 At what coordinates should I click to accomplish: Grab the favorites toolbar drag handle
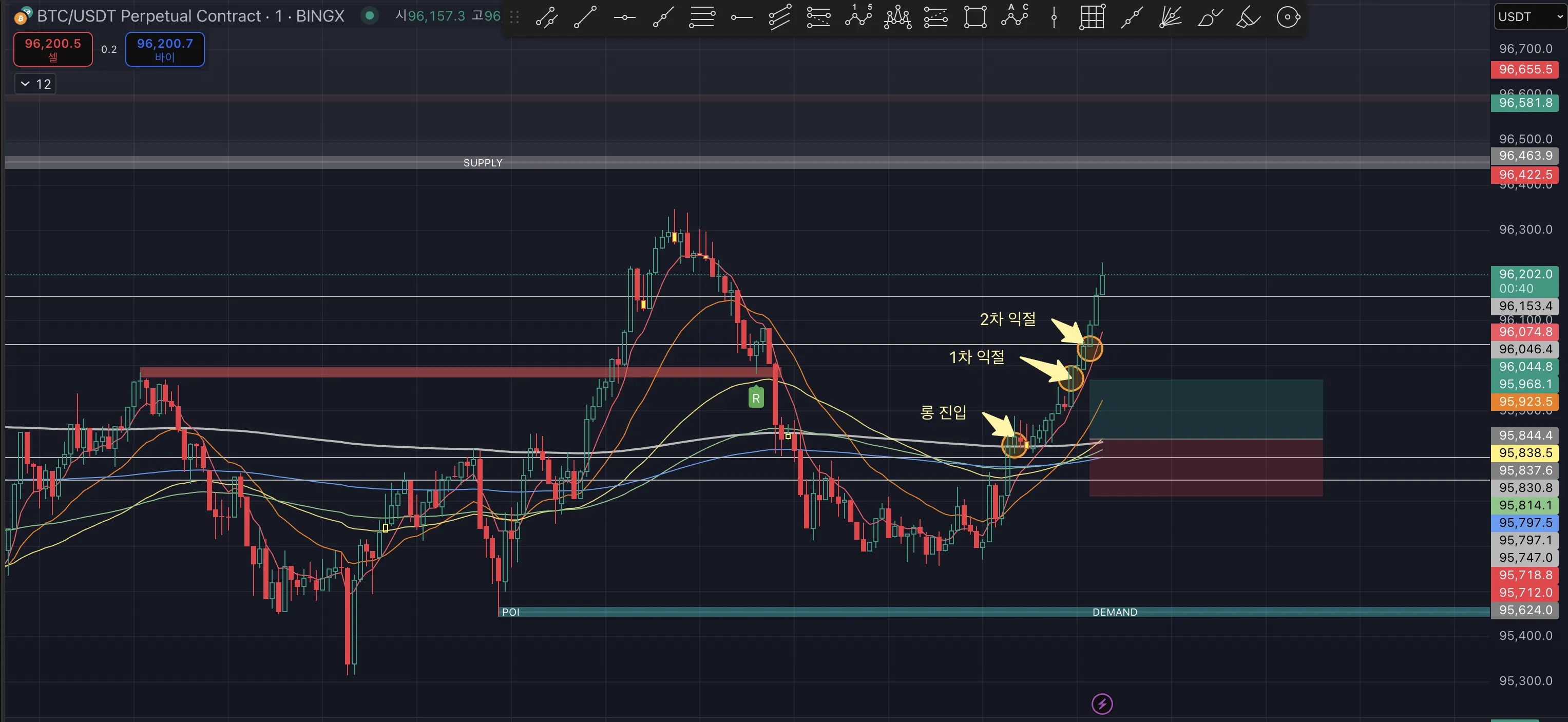[514, 16]
